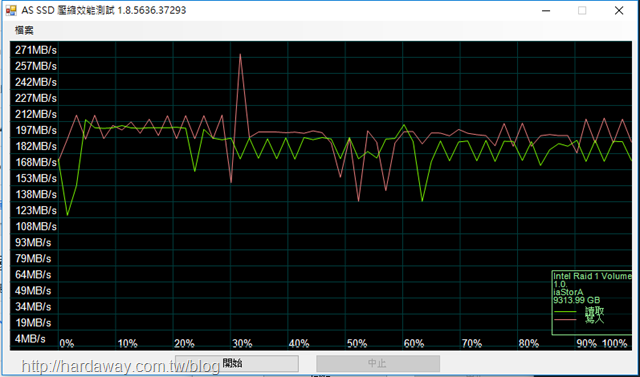
Task: Click the 讀取 legend label
Action: click(x=594, y=312)
